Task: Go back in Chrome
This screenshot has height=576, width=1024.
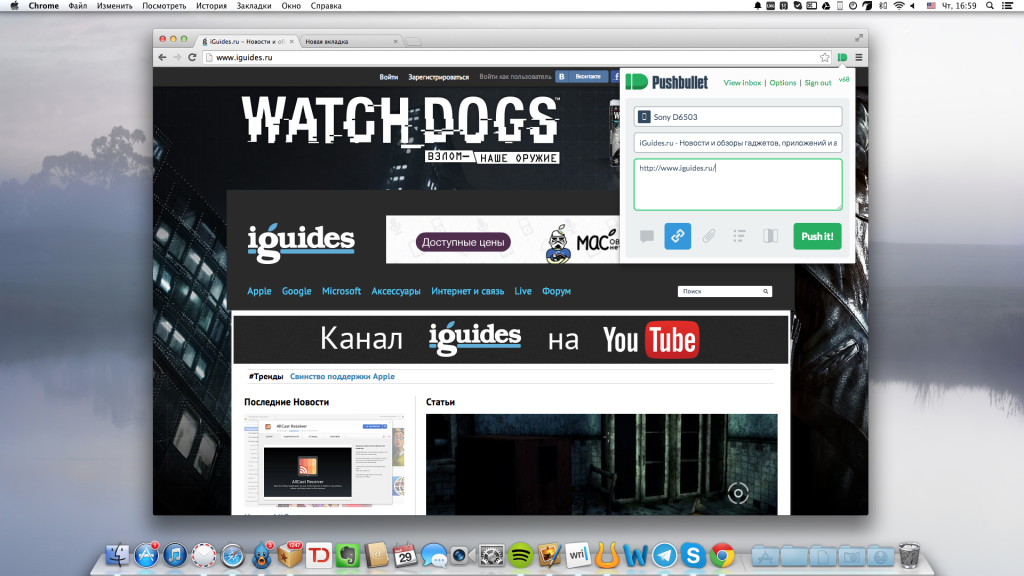Action: tap(163, 57)
